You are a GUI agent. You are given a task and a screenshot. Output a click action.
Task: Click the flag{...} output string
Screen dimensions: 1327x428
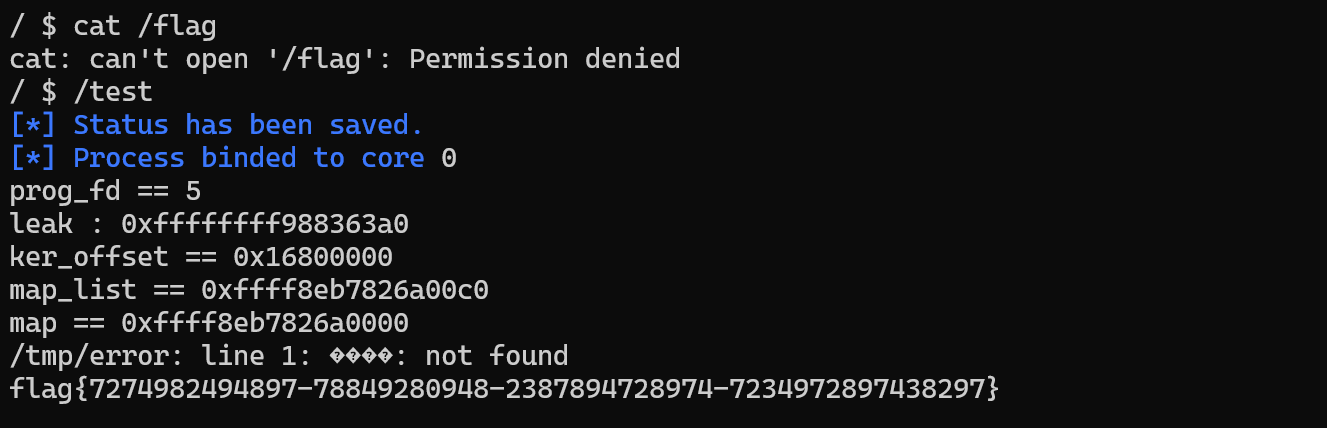pos(504,390)
